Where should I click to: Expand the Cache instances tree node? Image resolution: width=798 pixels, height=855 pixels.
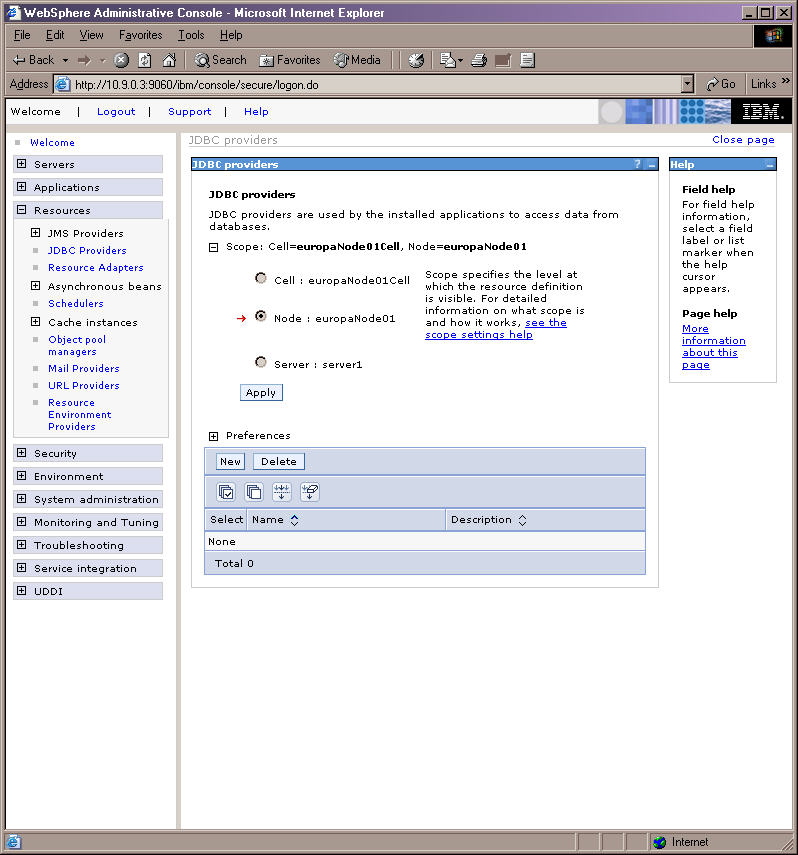[x=35, y=322]
